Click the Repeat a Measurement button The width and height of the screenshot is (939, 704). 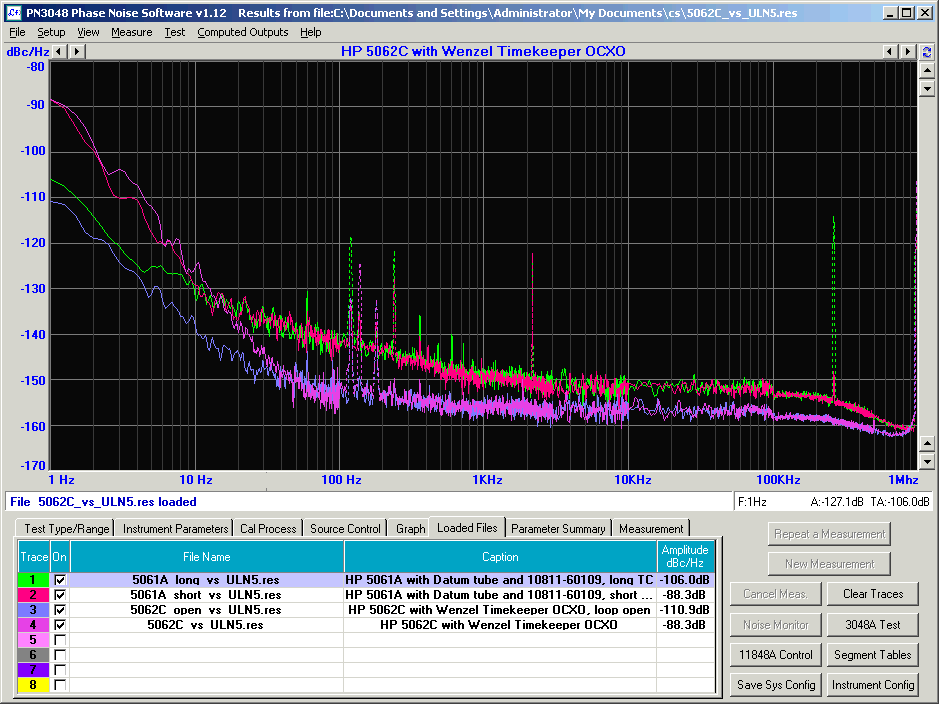pos(829,533)
